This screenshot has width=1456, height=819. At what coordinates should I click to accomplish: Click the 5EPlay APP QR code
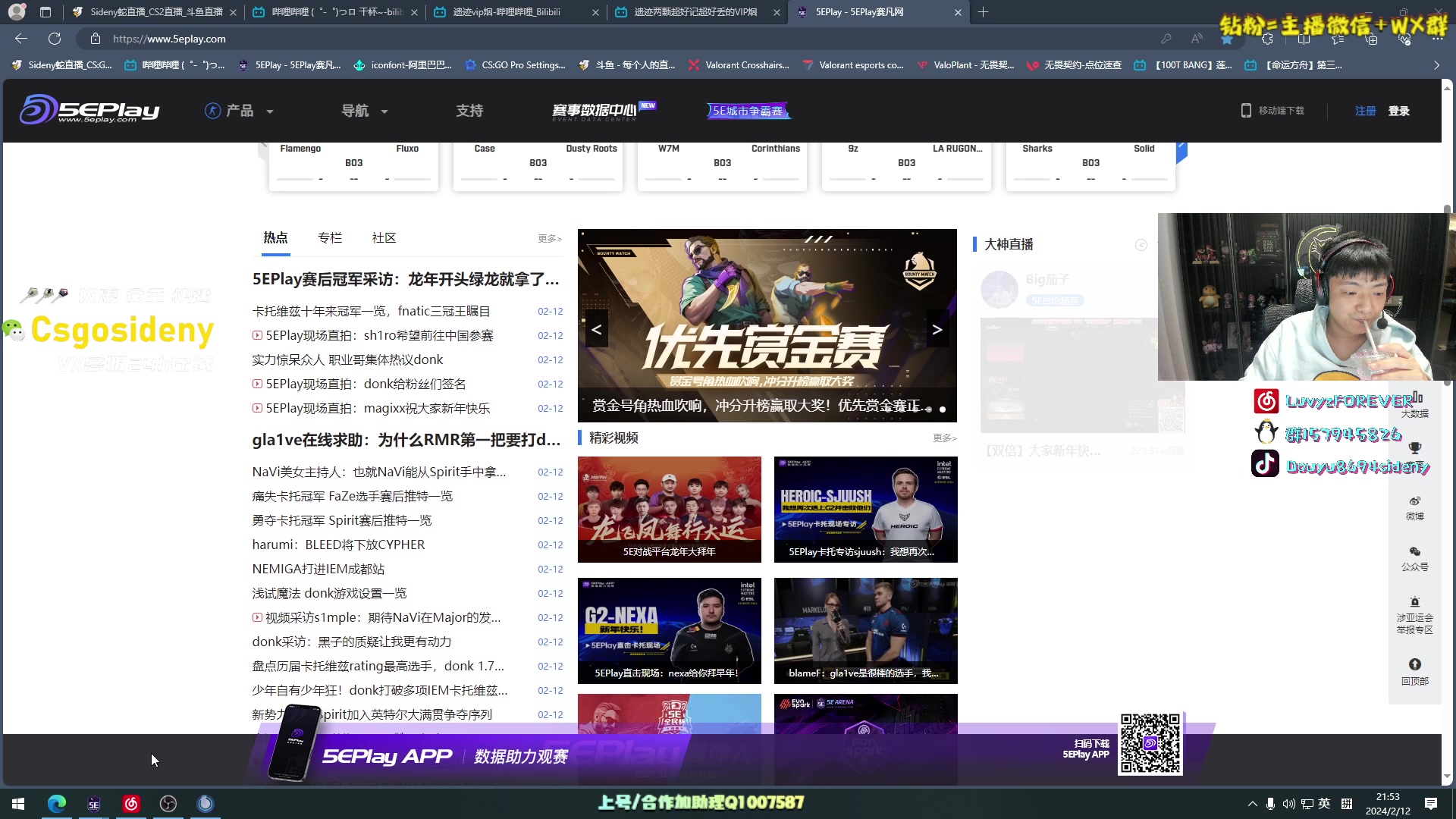pos(1150,743)
